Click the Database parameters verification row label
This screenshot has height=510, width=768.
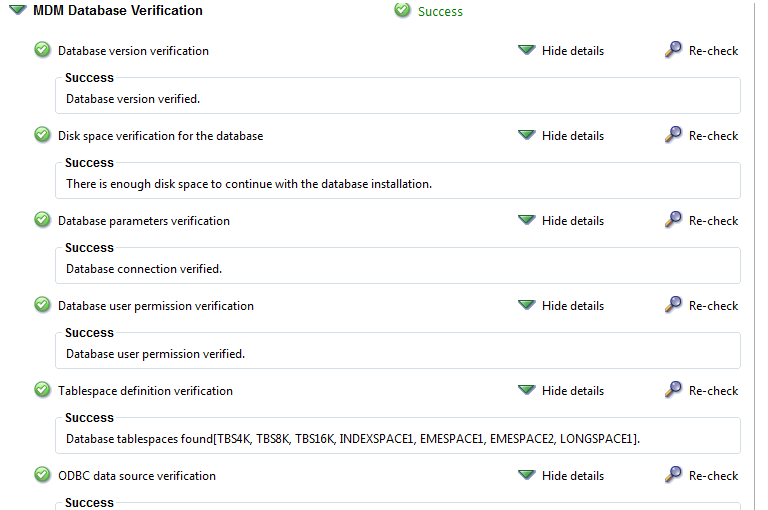pyautogui.click(x=144, y=221)
